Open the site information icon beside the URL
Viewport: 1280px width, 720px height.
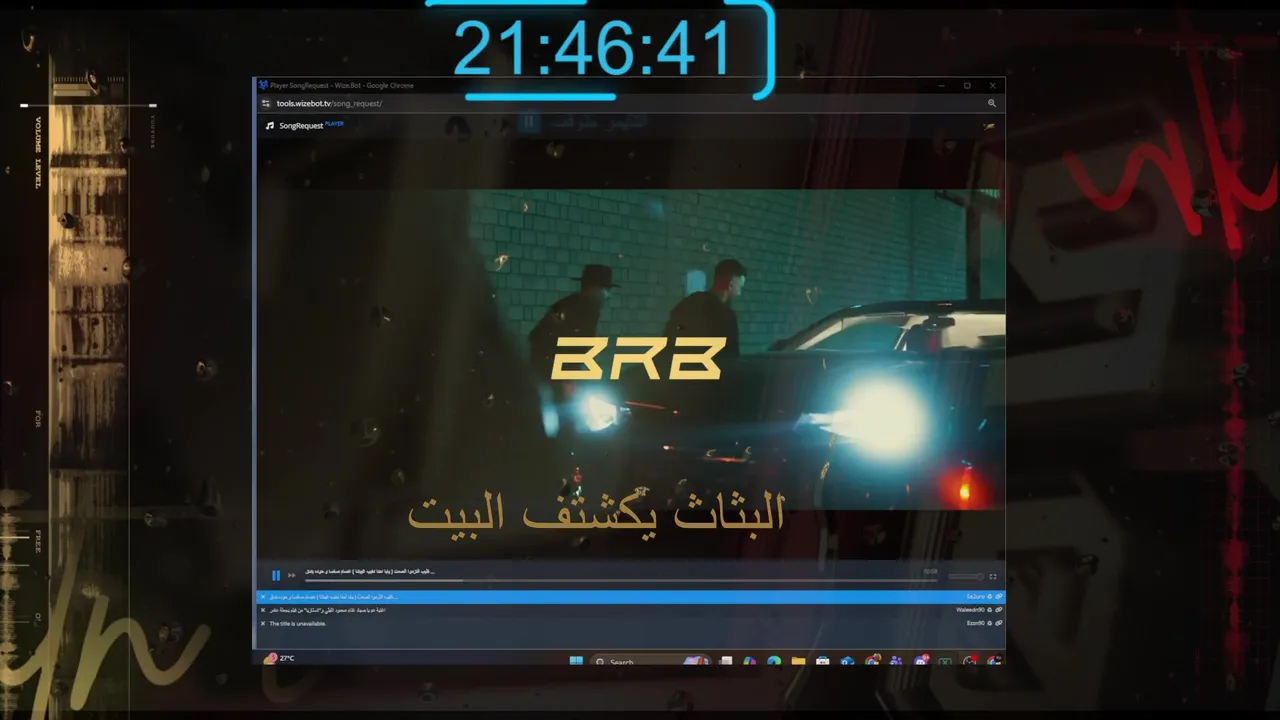click(266, 103)
